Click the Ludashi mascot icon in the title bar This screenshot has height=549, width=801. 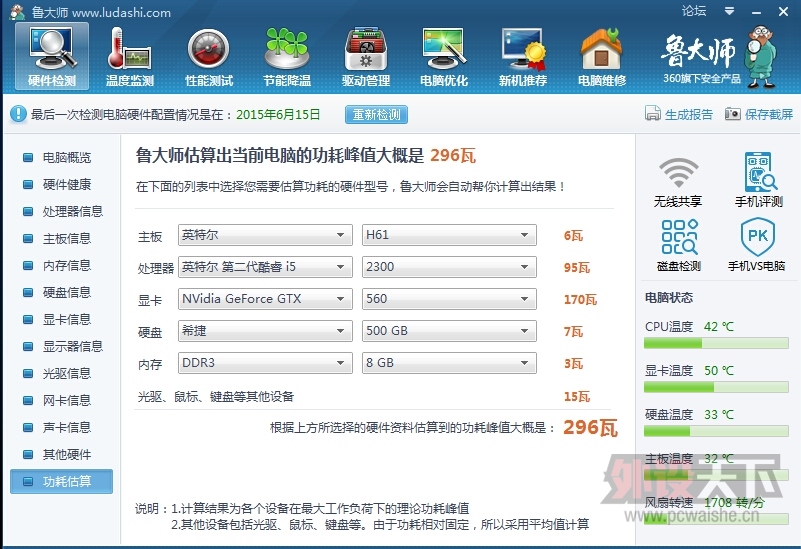tap(17, 11)
